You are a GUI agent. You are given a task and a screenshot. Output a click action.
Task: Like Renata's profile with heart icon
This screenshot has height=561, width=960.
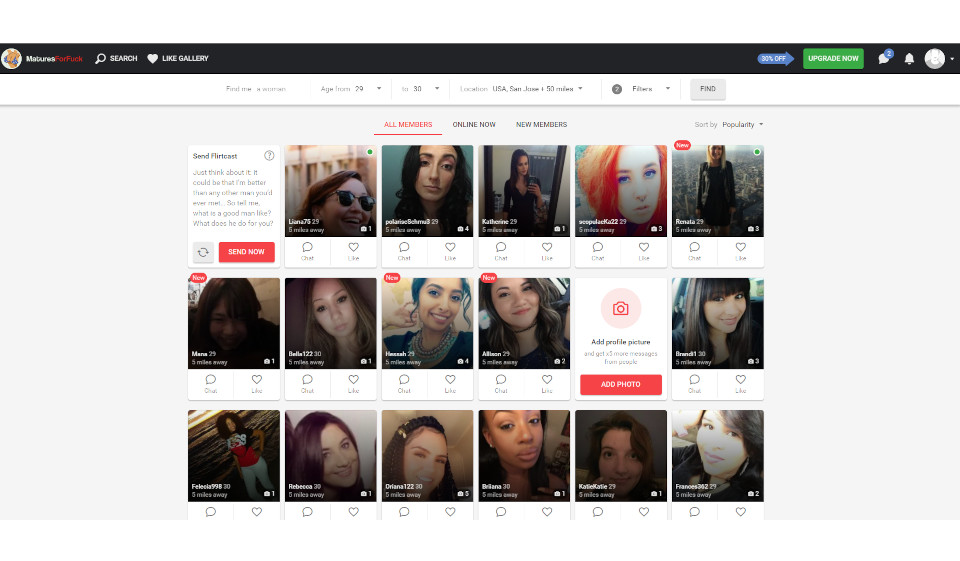point(740,247)
